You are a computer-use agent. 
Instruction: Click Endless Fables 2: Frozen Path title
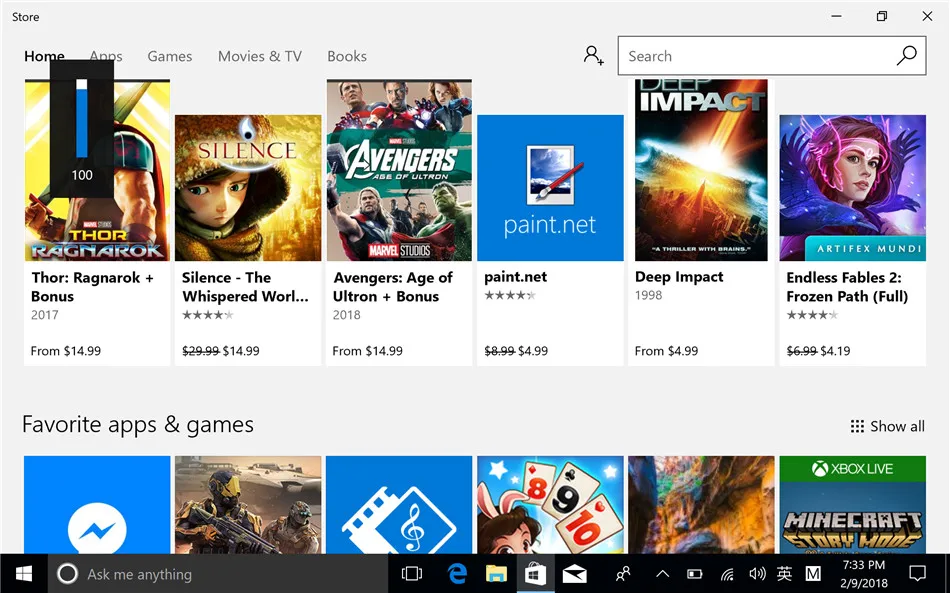[847, 287]
